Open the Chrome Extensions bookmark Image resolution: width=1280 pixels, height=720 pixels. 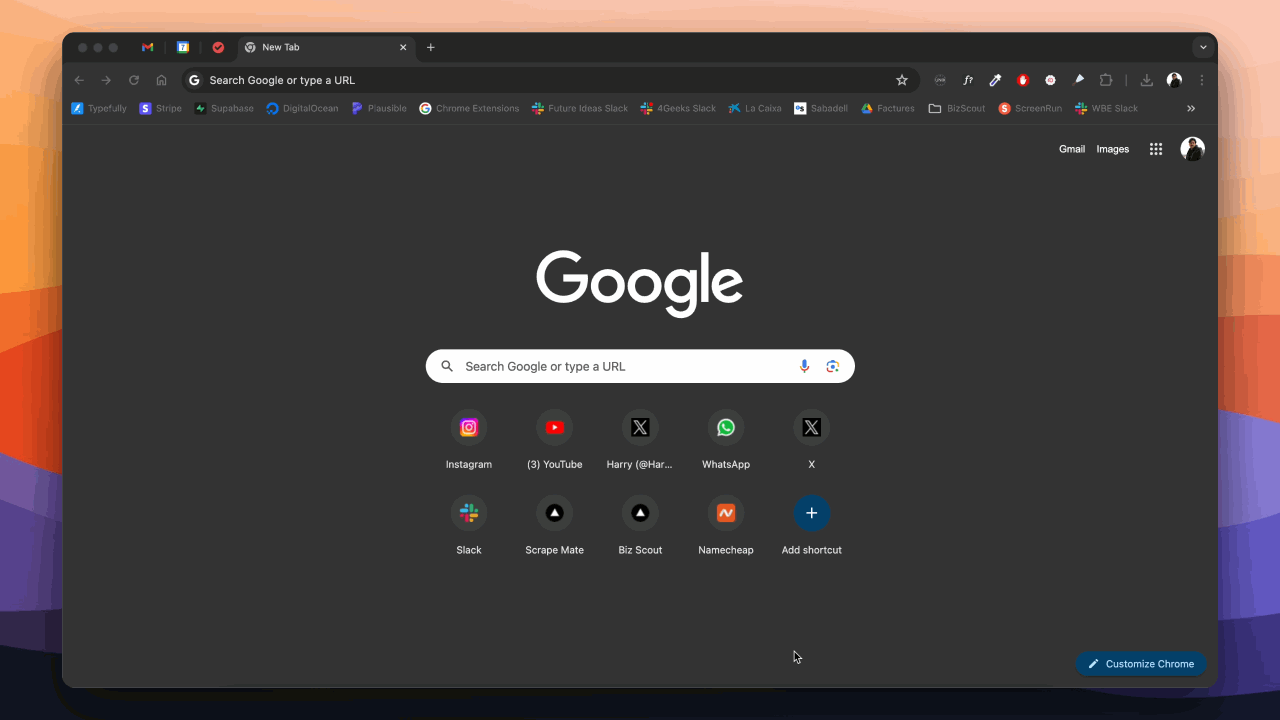coord(469,108)
